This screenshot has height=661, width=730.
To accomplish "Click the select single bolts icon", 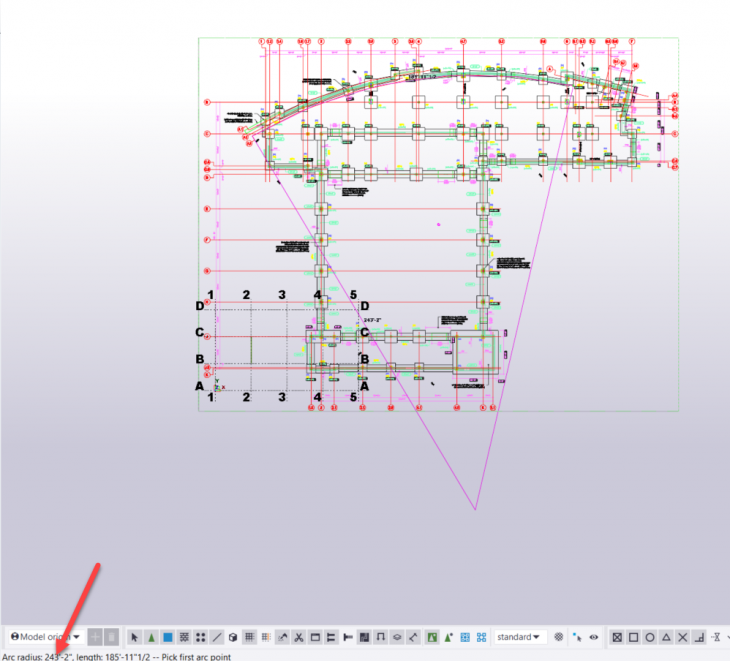I will coord(348,637).
